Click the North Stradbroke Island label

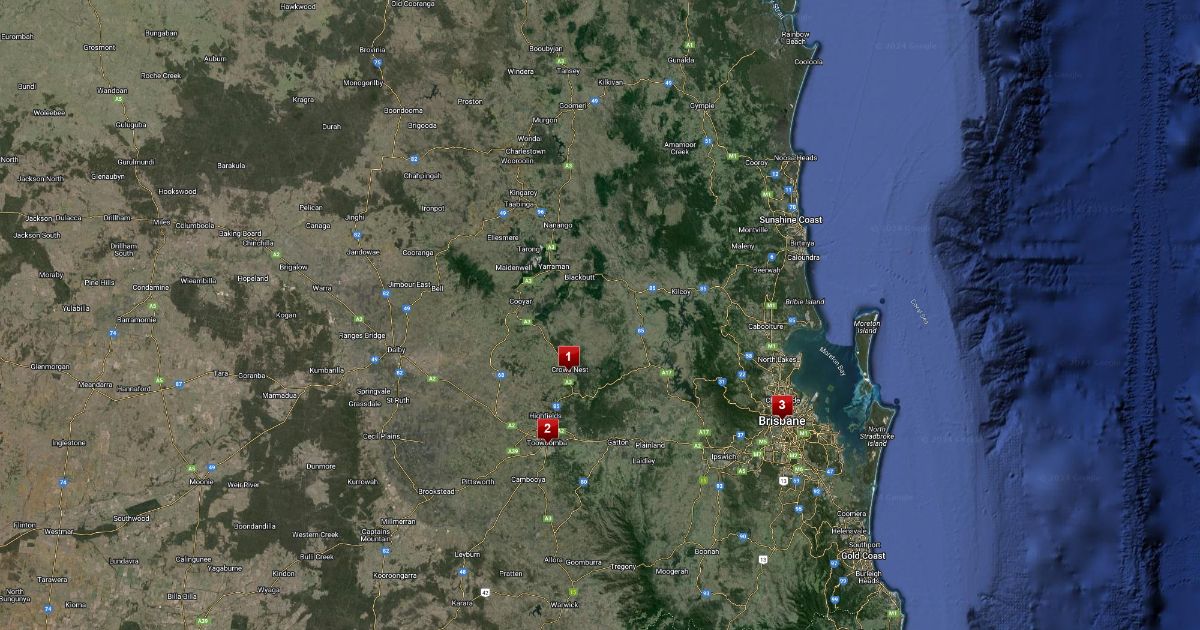click(x=876, y=436)
